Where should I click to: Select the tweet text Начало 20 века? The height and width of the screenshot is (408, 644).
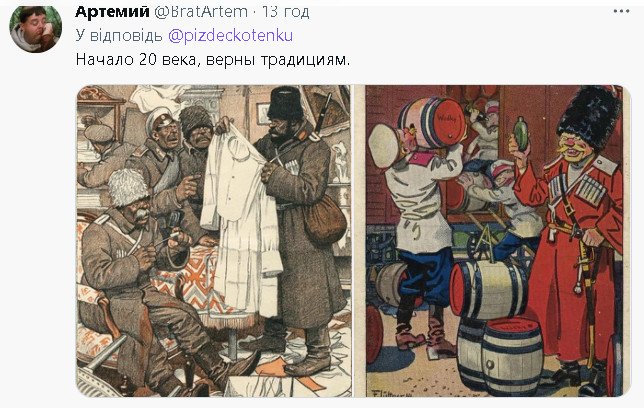click(136, 60)
